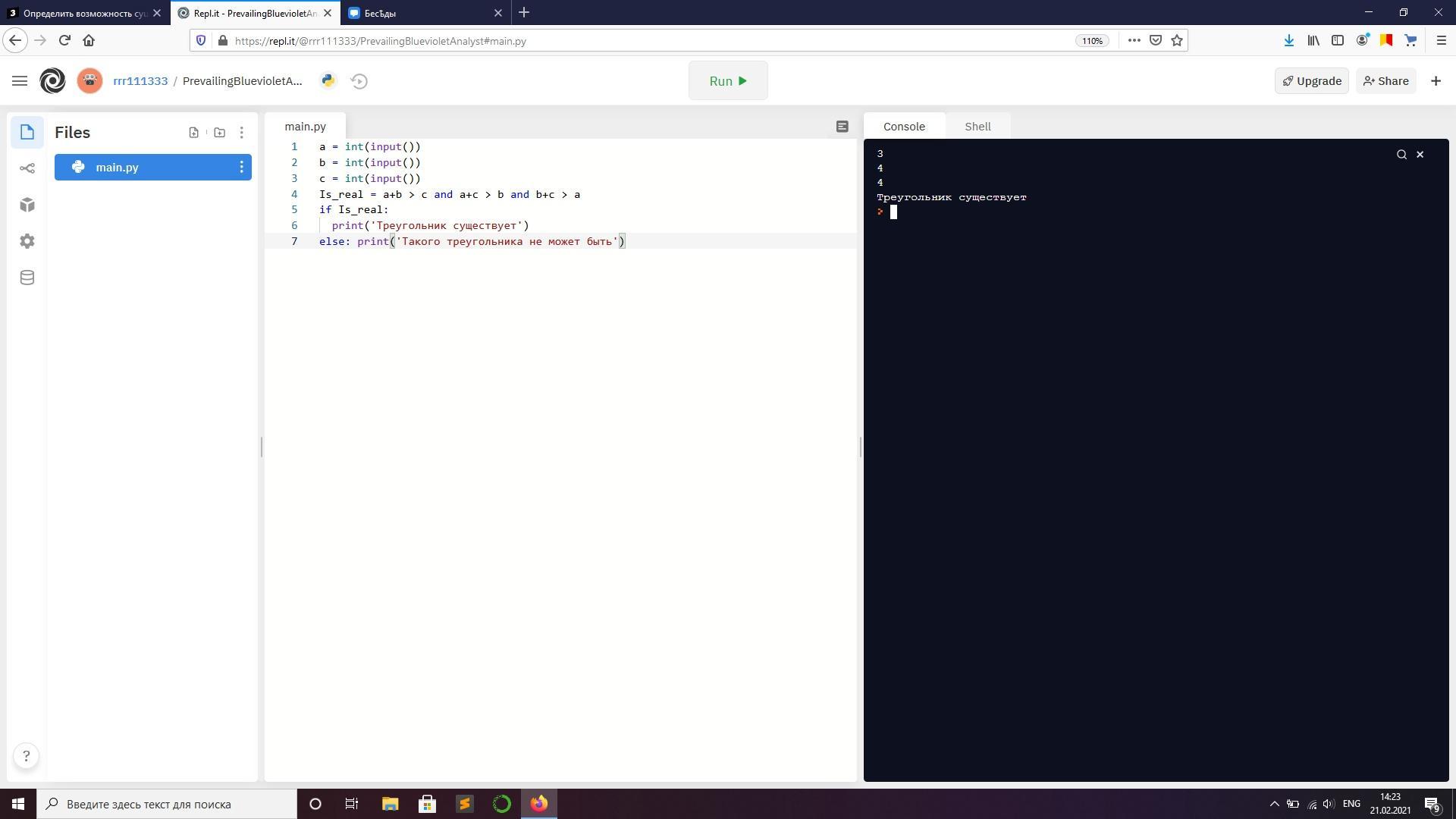
Task: Click the new file icon
Action: click(194, 133)
